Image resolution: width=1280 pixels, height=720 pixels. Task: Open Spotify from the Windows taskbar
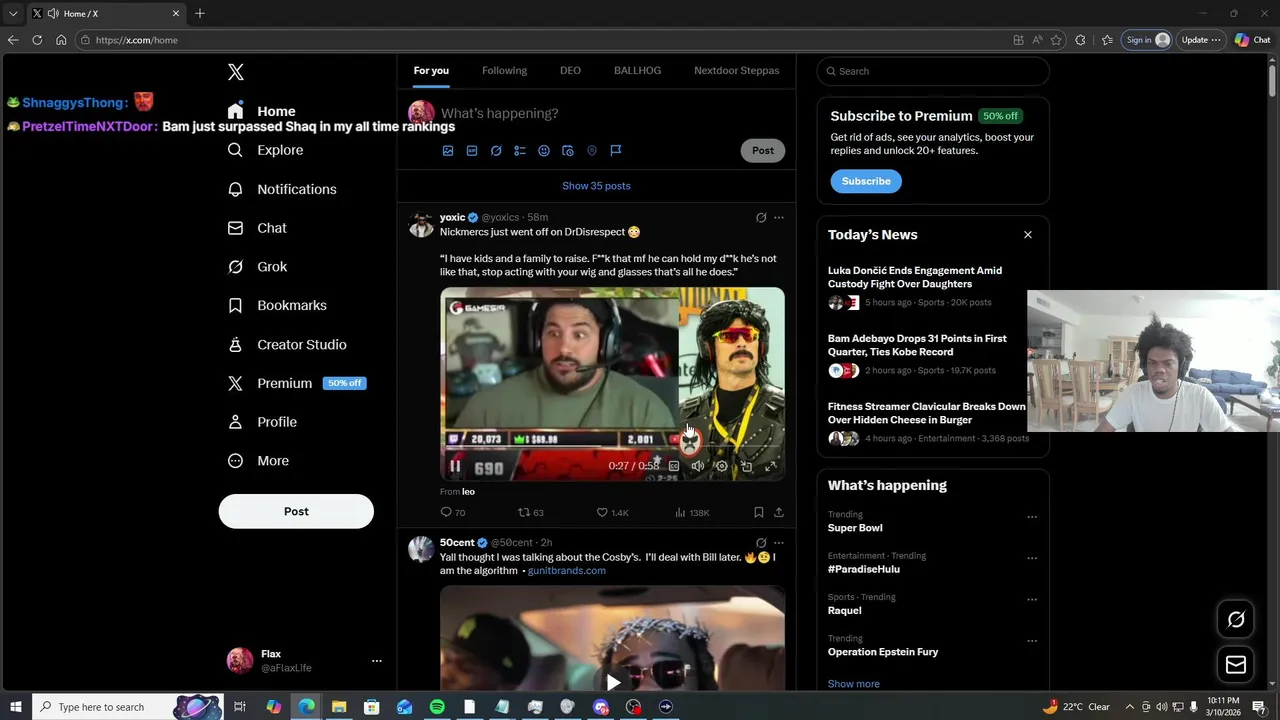437,707
